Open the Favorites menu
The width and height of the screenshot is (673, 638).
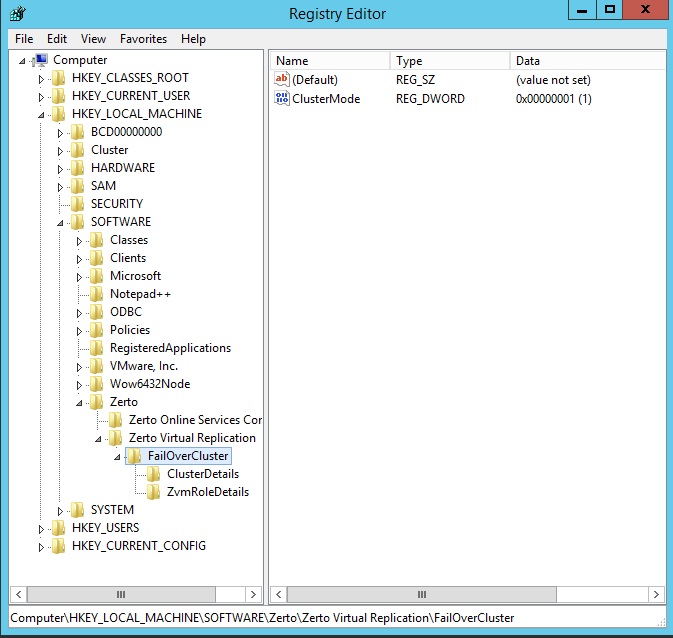click(x=143, y=39)
